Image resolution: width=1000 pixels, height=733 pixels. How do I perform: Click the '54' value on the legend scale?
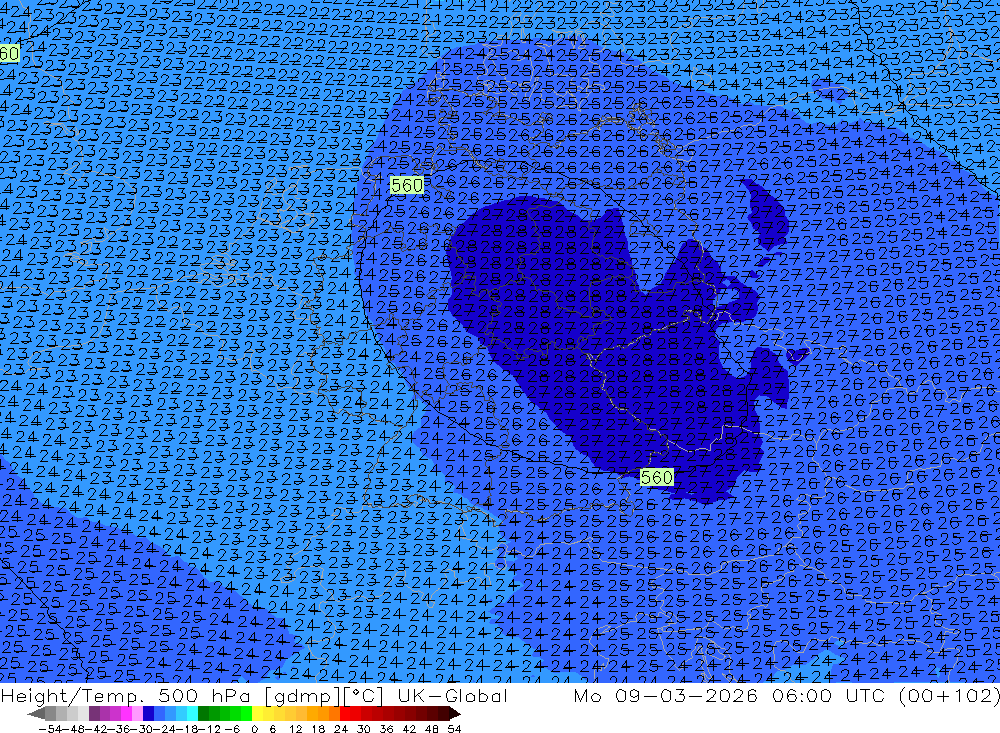pyautogui.click(x=454, y=729)
